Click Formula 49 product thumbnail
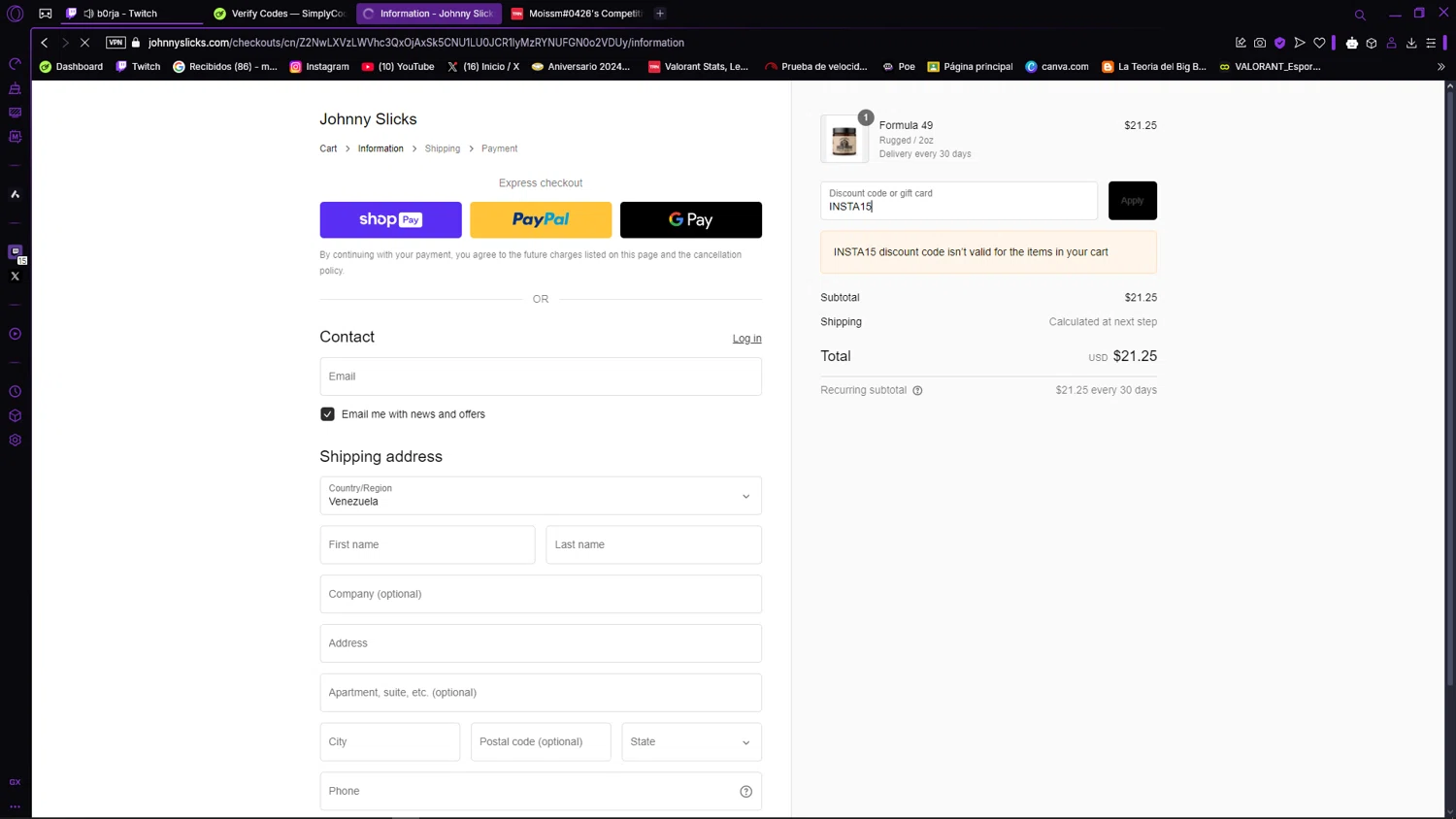Image resolution: width=1456 pixels, height=819 pixels. (844, 140)
